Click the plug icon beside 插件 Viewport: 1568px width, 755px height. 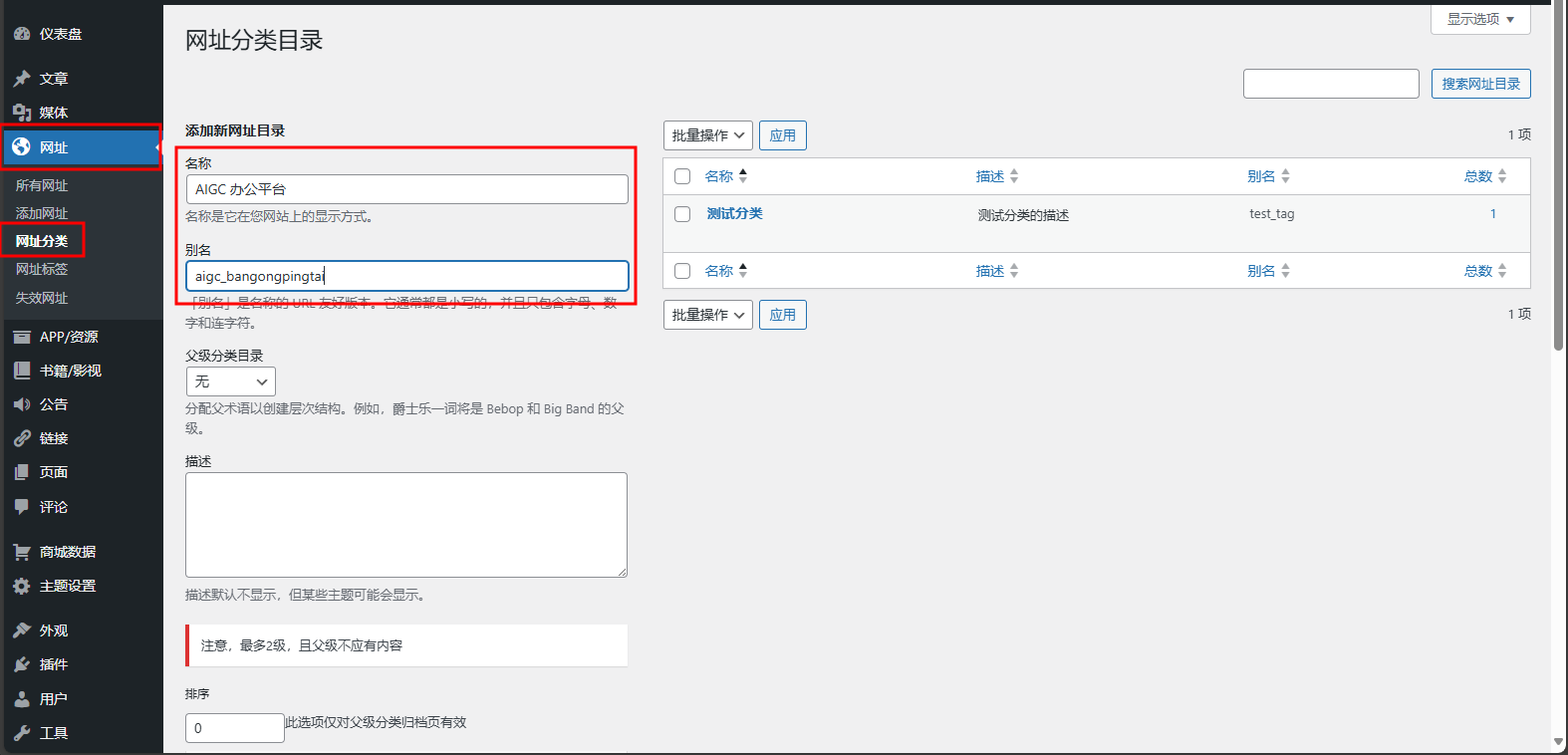click(x=22, y=664)
